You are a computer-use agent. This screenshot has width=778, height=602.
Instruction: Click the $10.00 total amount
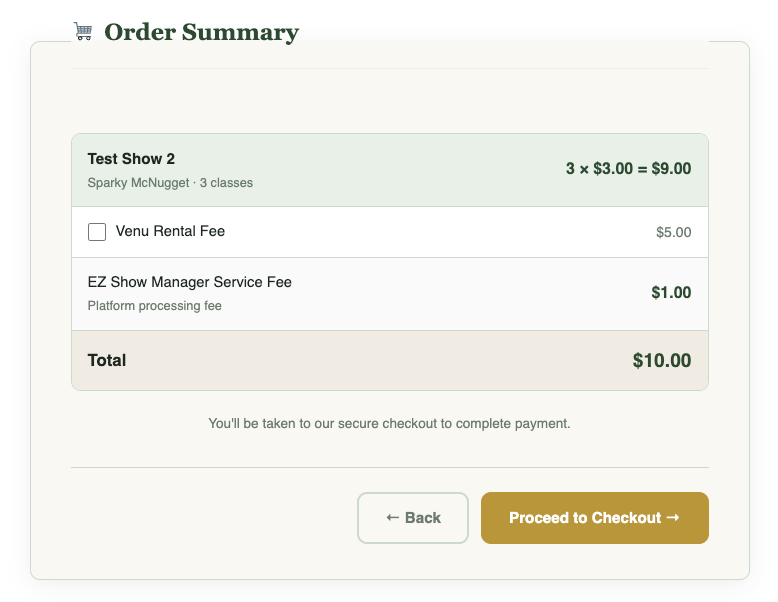pos(661,361)
